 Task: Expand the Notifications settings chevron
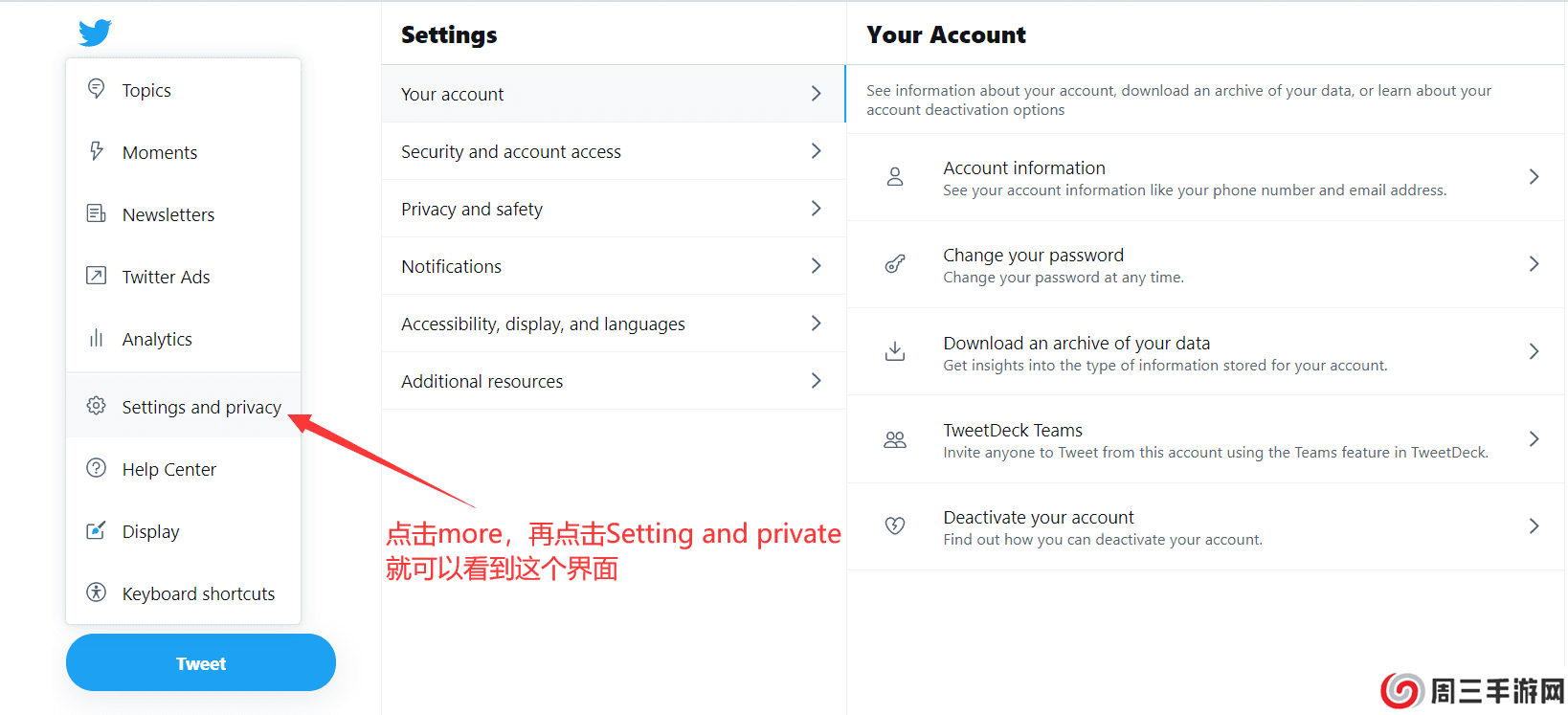tap(816, 266)
